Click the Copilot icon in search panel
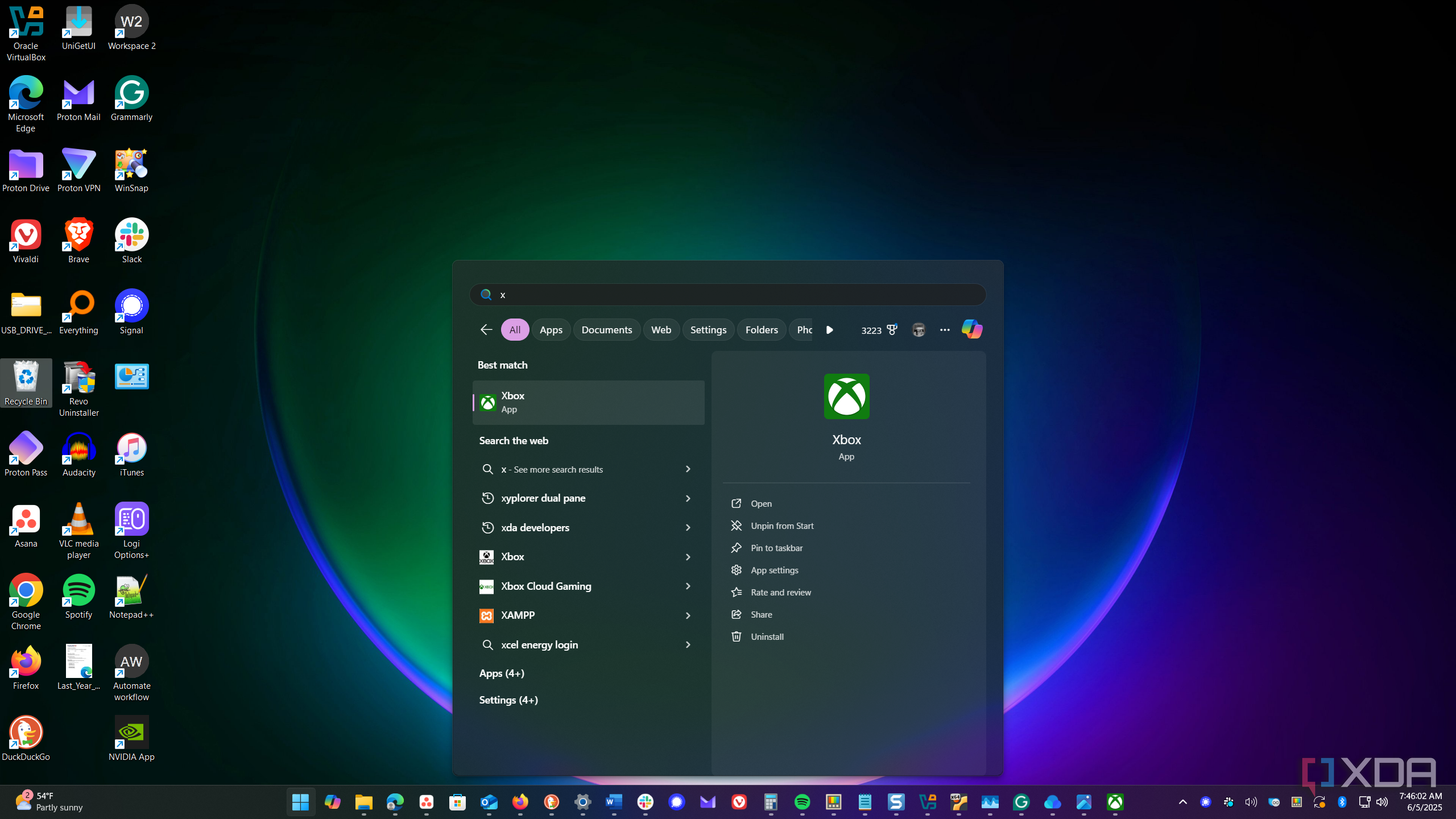 (x=971, y=329)
